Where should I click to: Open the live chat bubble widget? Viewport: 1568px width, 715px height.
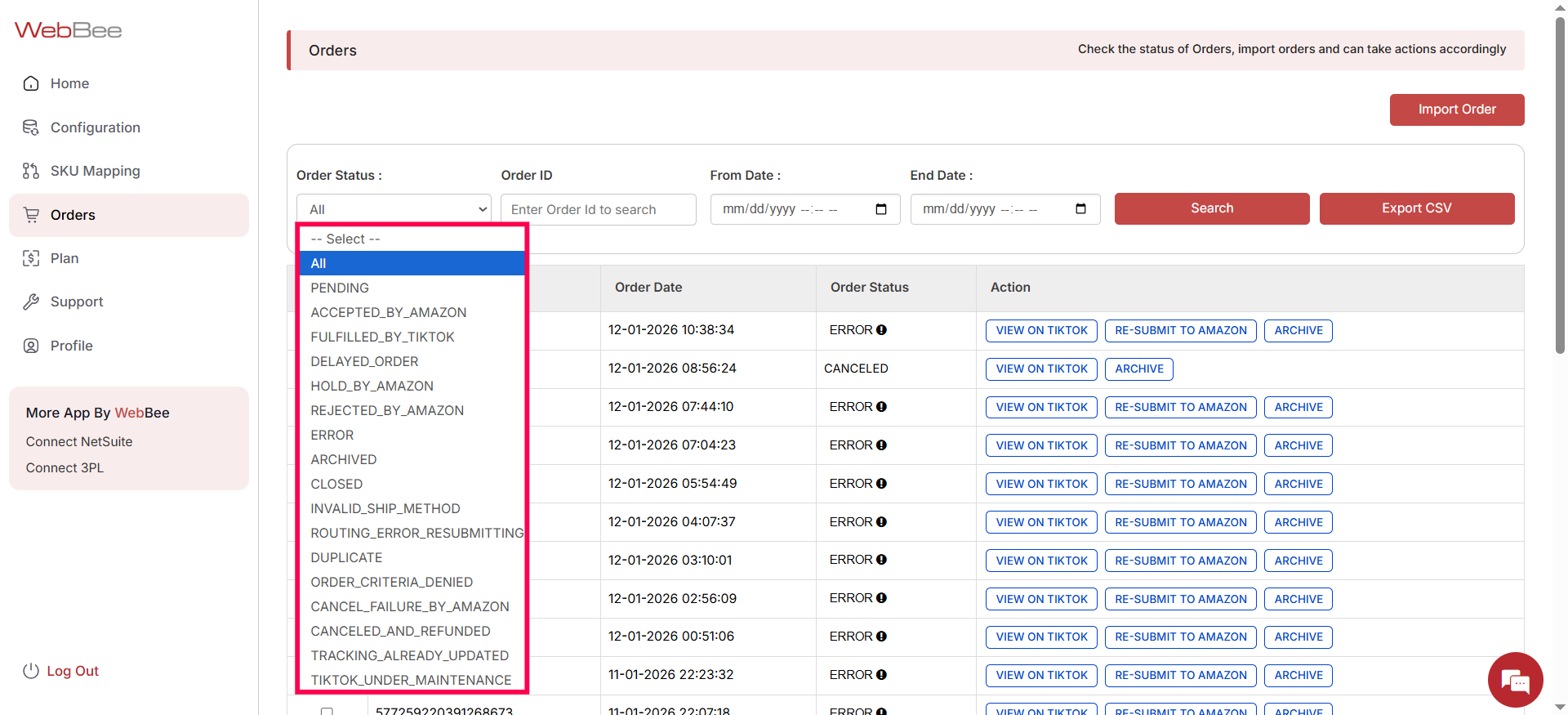click(x=1515, y=679)
